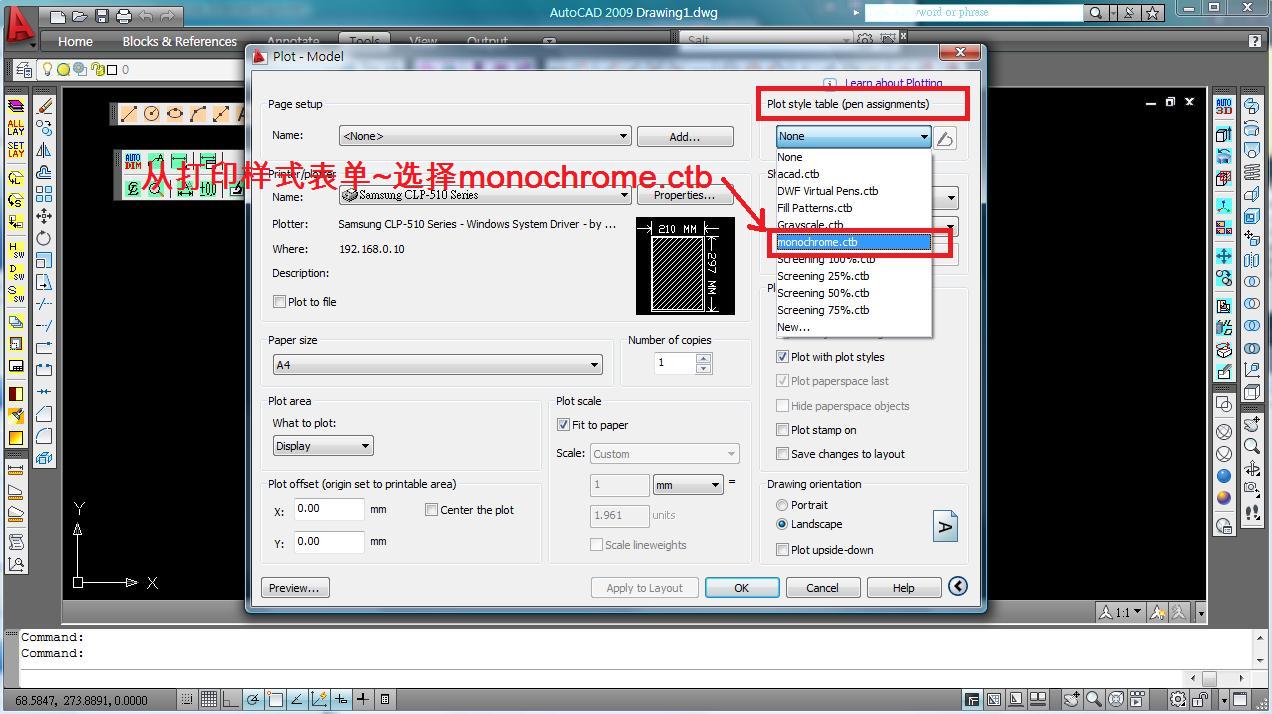
Task: Open the Printer/plotter Name dropdown
Action: [485, 195]
